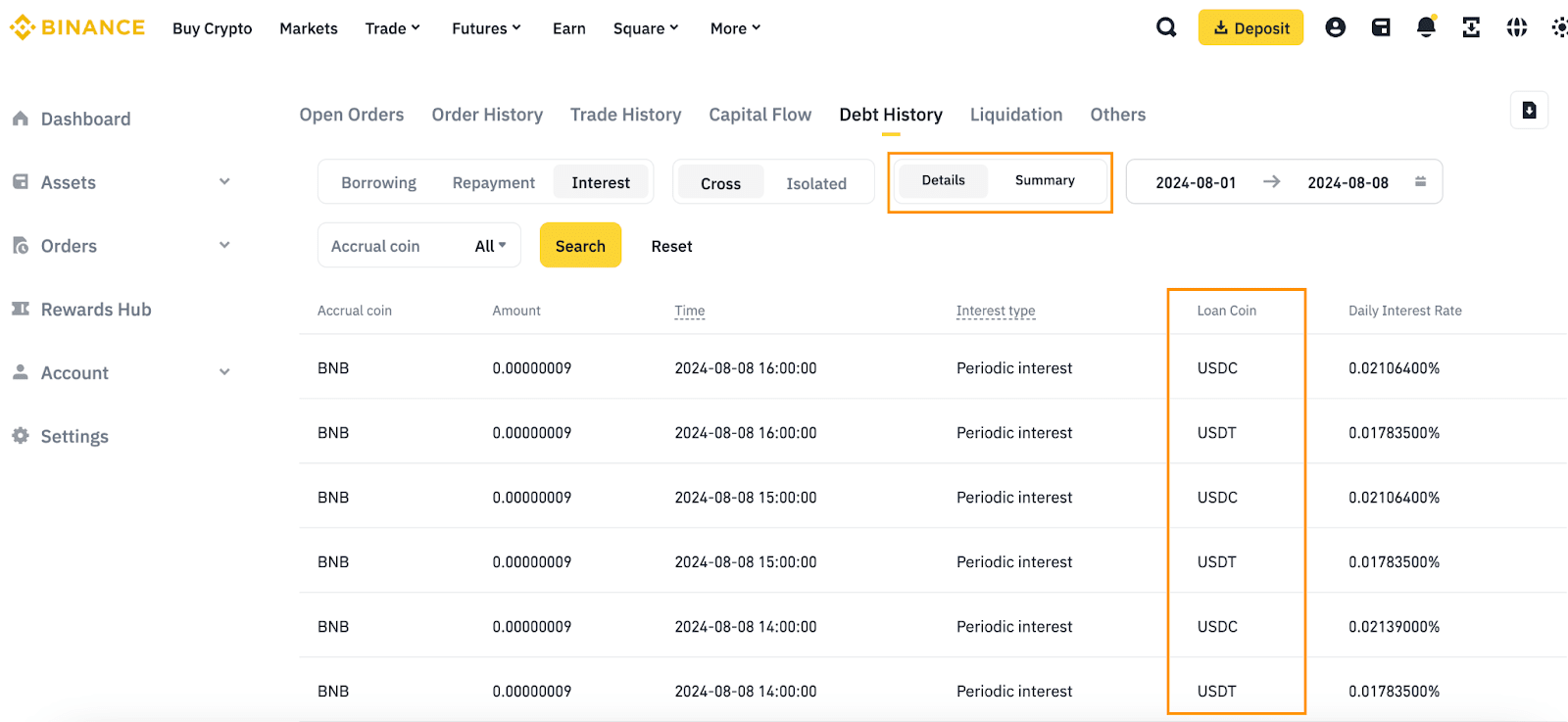Click the 0.02139000% interest rate value
Viewport: 1568px width, 722px height.
point(1394,626)
